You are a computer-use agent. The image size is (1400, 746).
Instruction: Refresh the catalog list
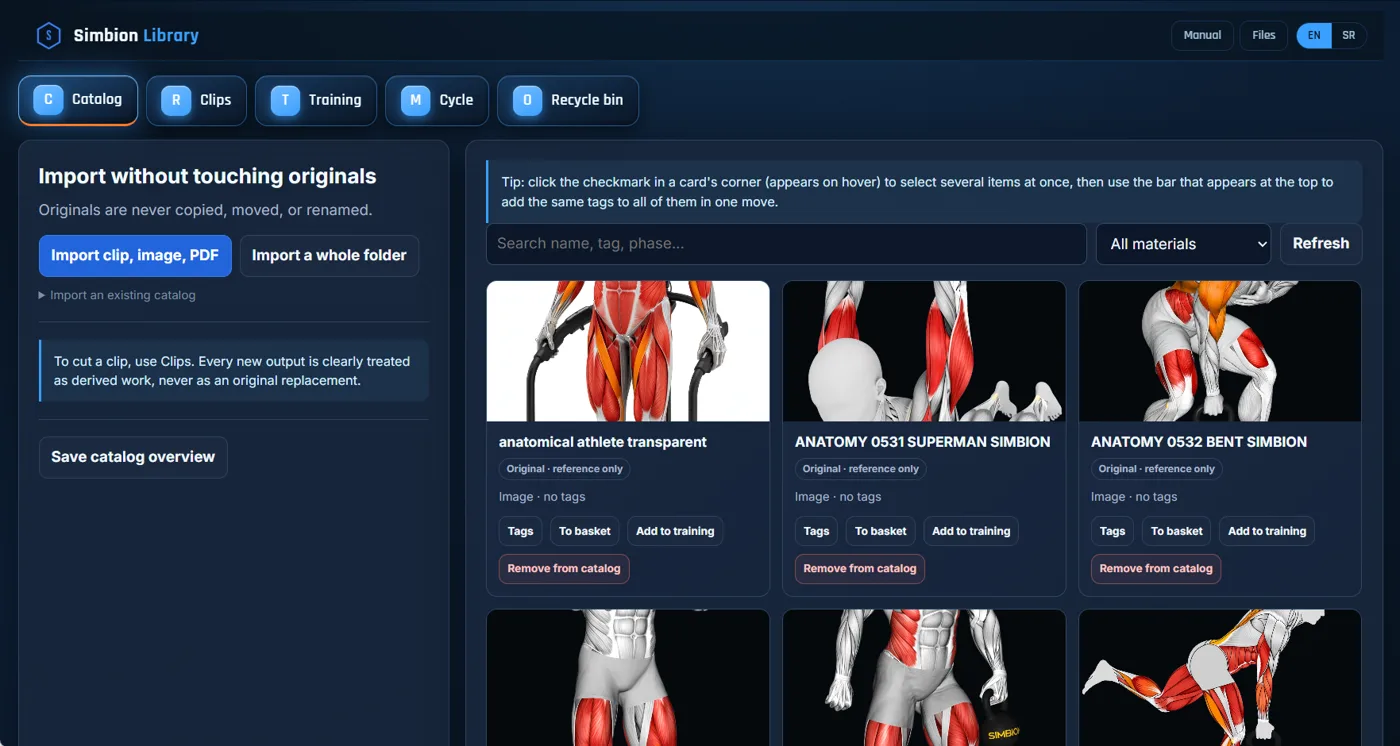(x=1321, y=244)
